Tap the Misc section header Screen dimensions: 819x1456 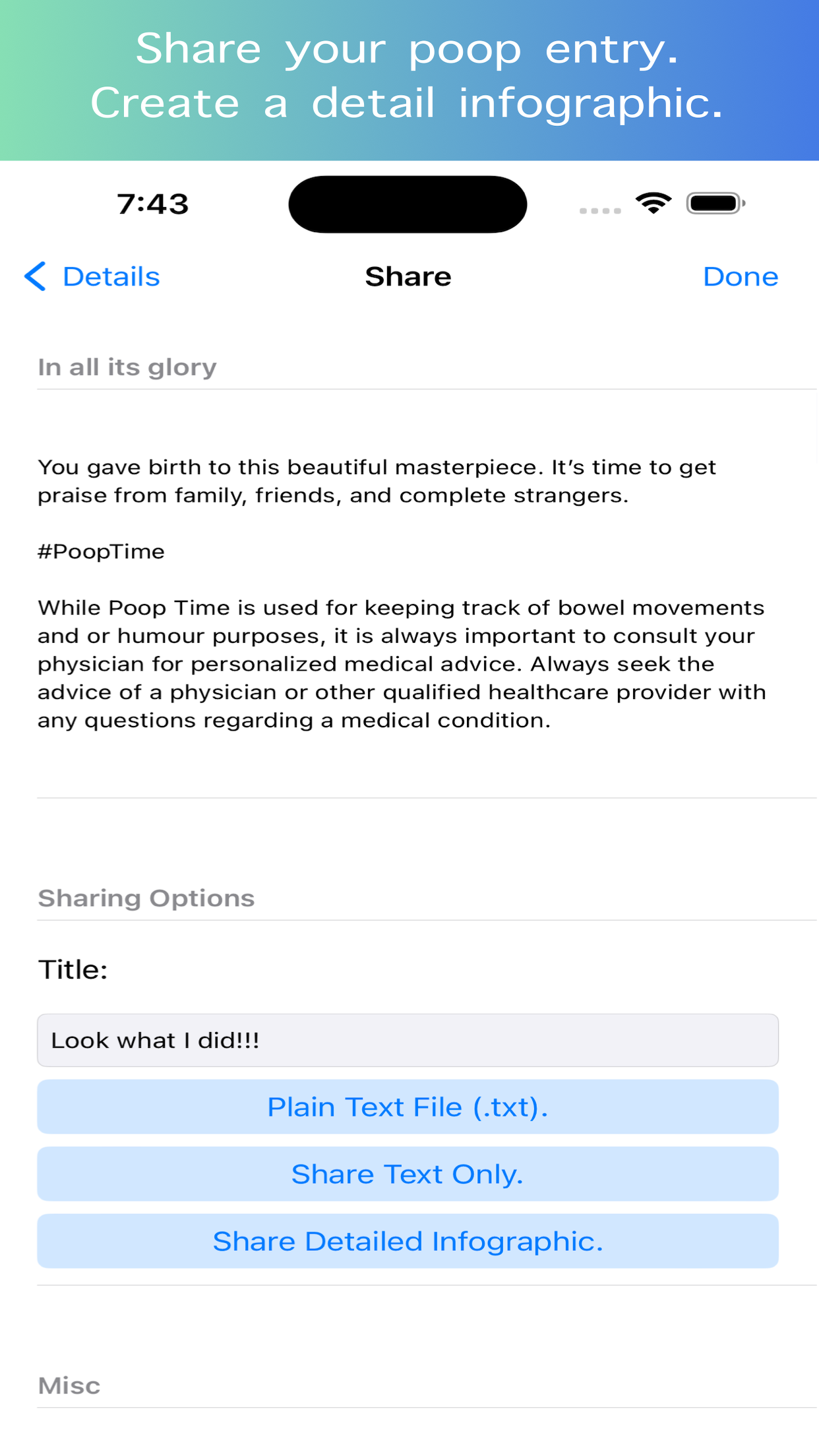click(x=69, y=1385)
